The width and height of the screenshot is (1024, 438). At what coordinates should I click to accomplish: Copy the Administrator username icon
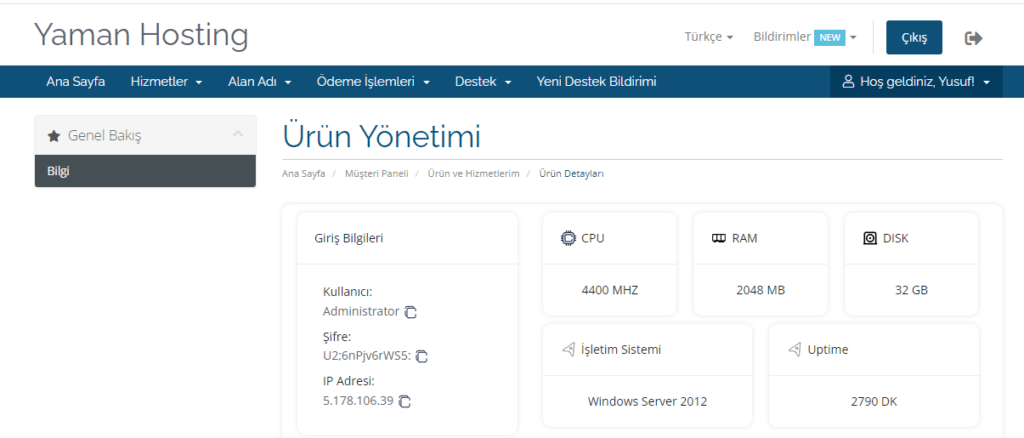coord(410,312)
